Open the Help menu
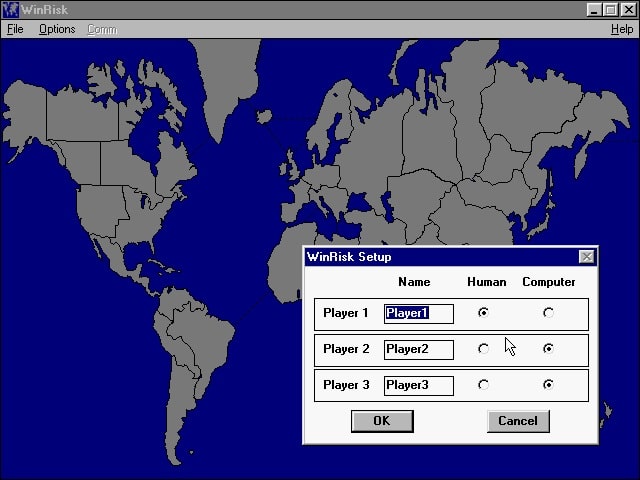This screenshot has height=480, width=640. [x=621, y=29]
